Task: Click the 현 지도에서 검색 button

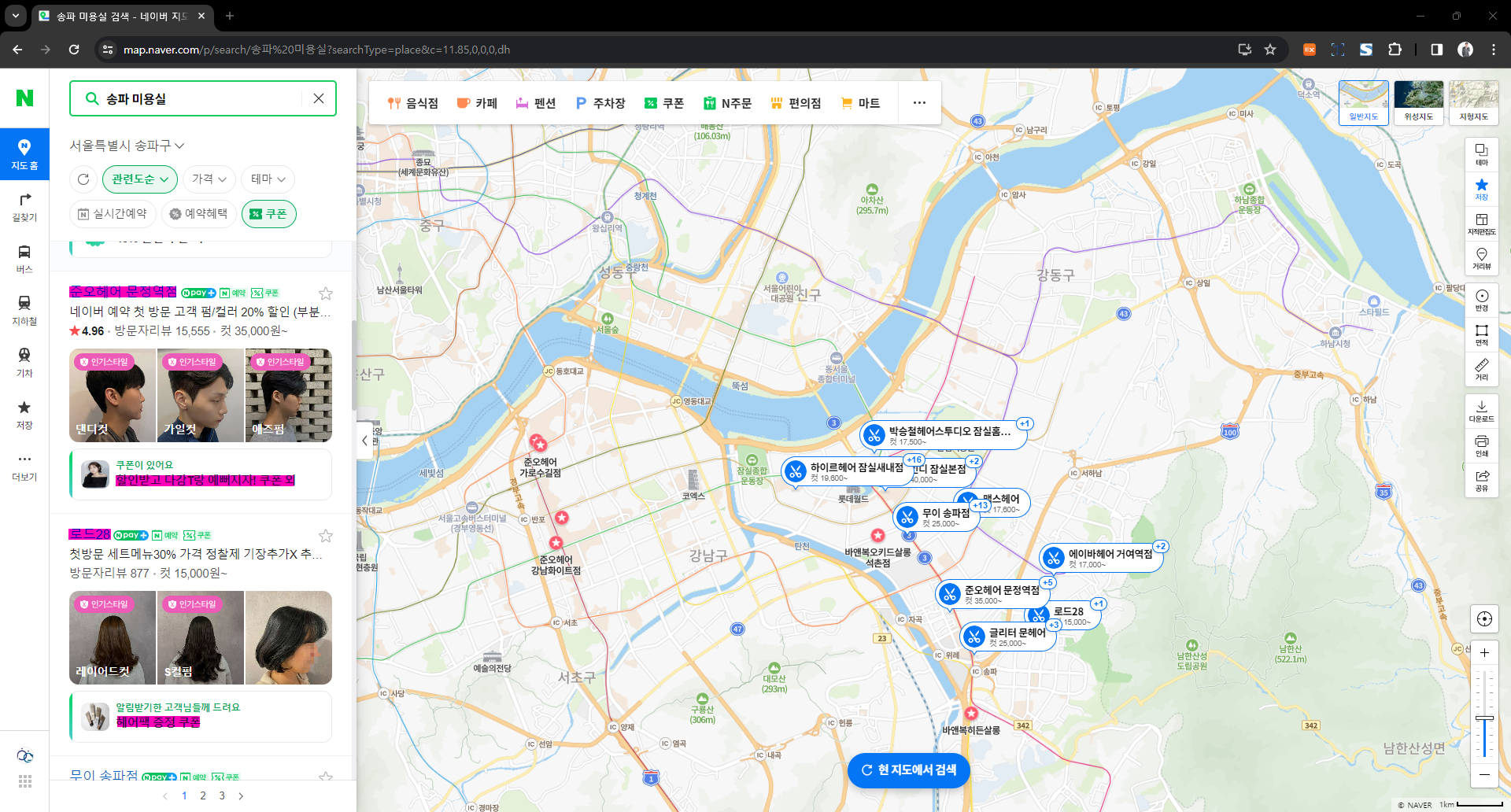Action: point(909,770)
